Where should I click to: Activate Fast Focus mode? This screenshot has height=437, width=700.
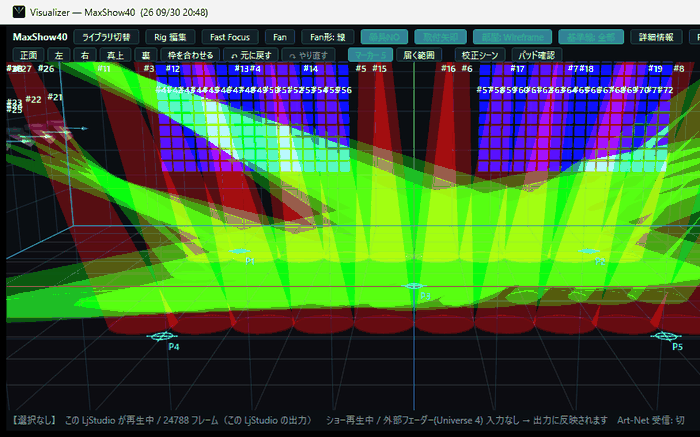(230, 37)
